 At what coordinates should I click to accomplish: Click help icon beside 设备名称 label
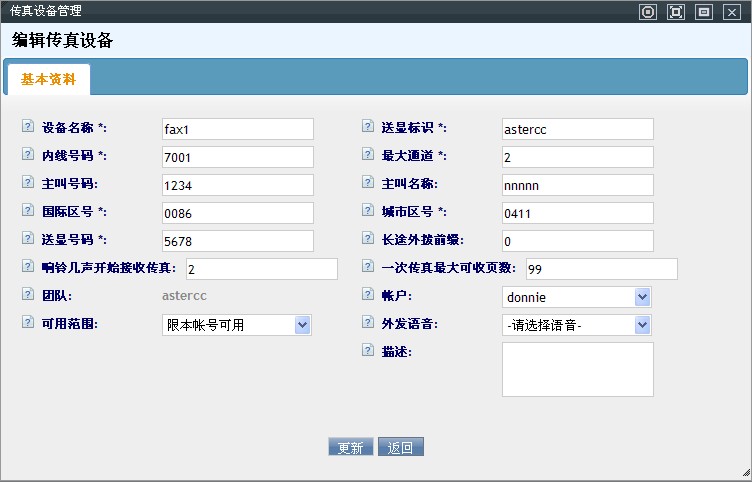coord(27,128)
